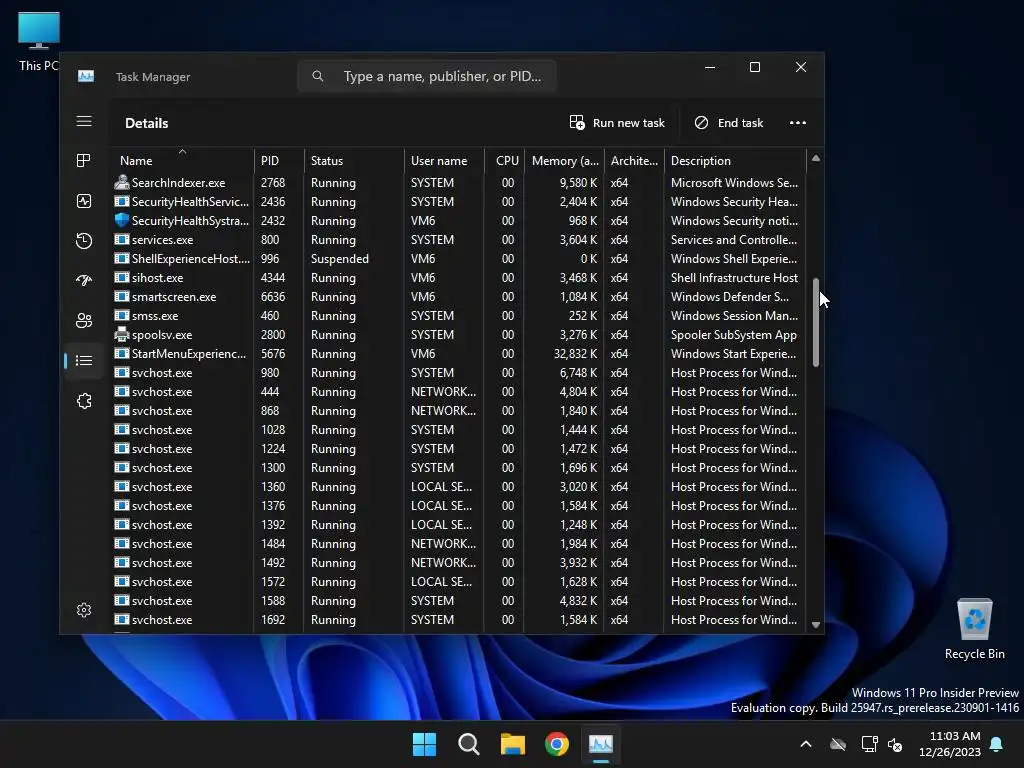
Task: Select the ShellExperienceHost row
Action: pos(459,259)
